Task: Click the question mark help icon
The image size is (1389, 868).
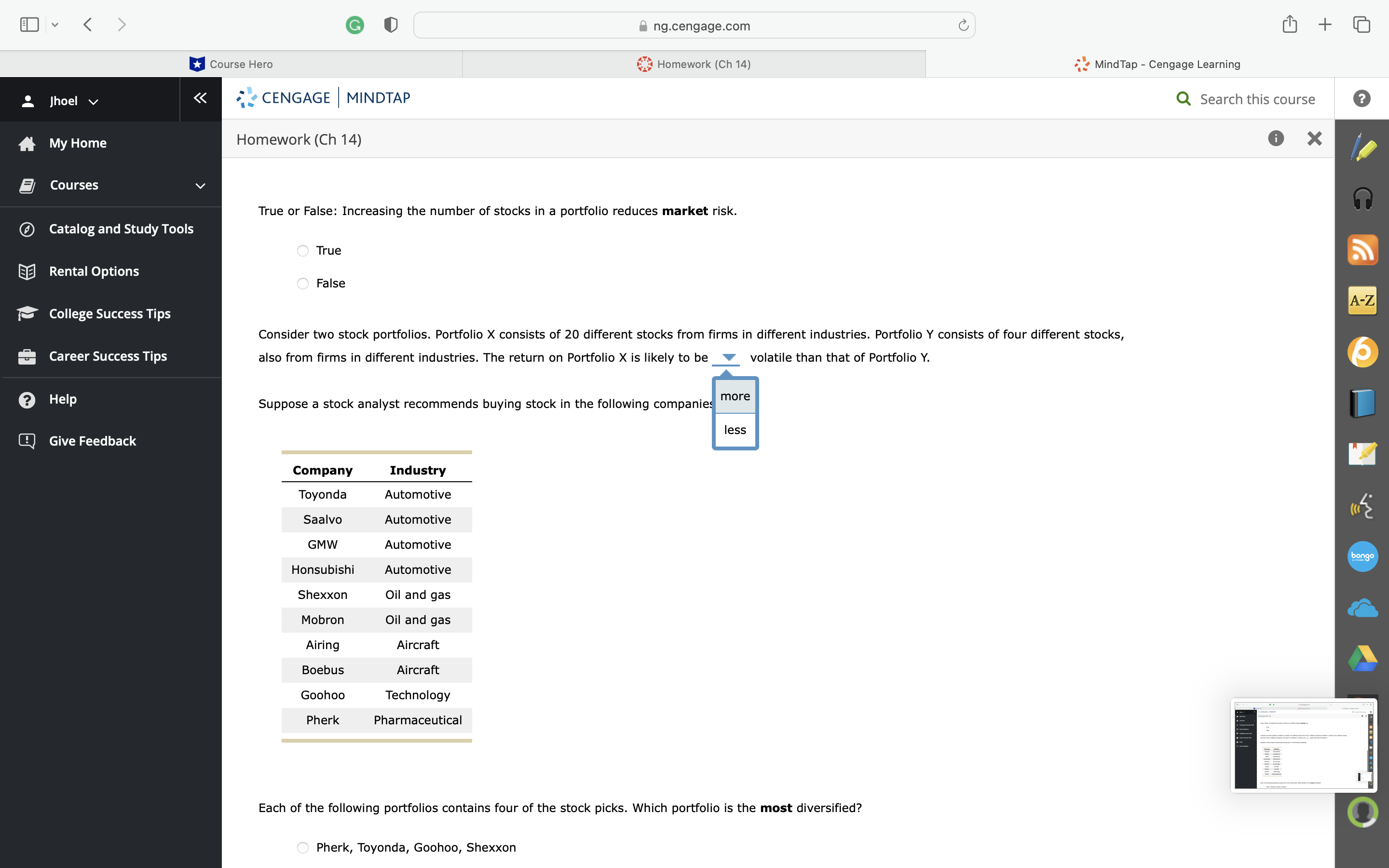Action: coord(1361,98)
